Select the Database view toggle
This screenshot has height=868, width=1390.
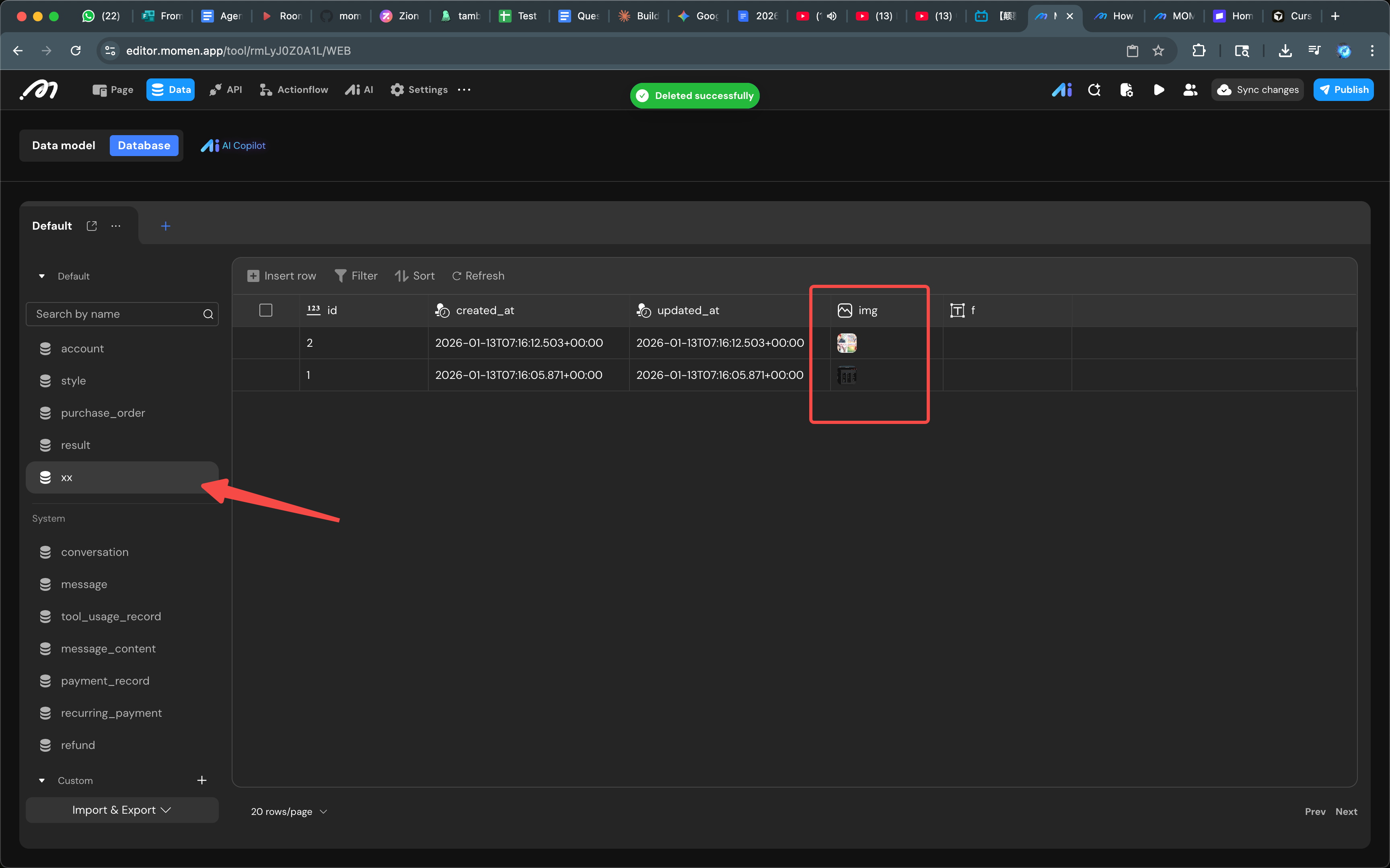coord(144,145)
